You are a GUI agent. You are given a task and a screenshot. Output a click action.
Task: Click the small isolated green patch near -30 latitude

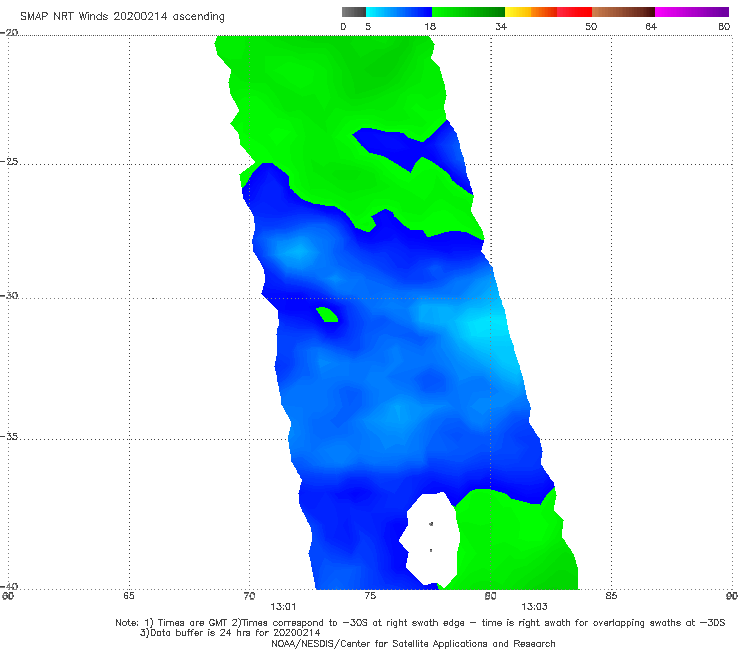click(x=327, y=314)
